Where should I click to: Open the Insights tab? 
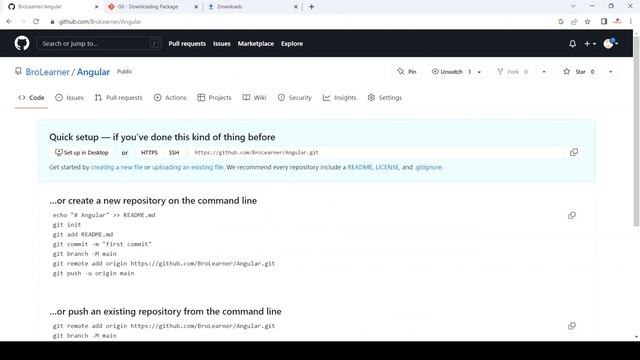point(340,98)
